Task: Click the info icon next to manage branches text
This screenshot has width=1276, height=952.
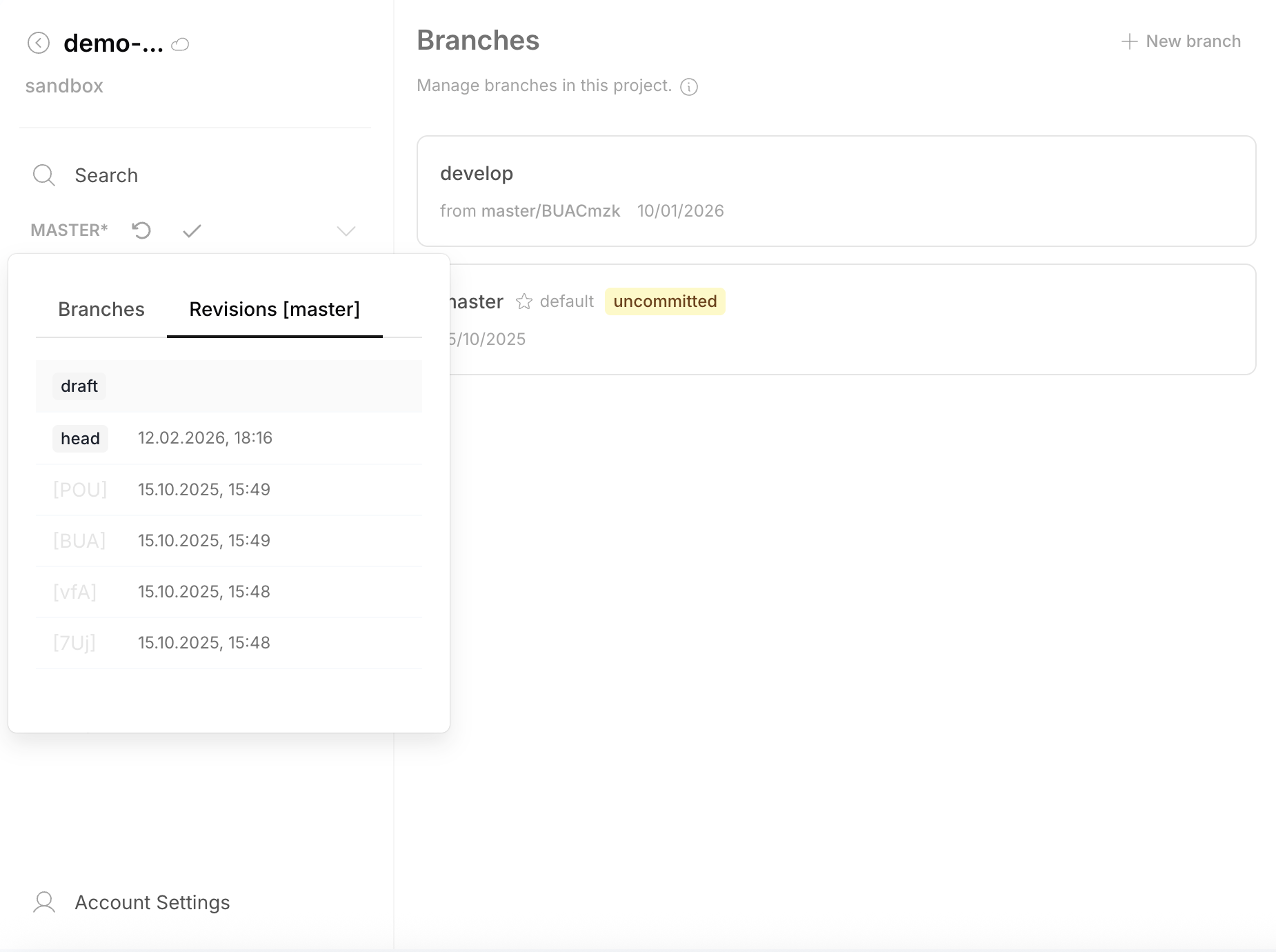Action: click(x=690, y=86)
